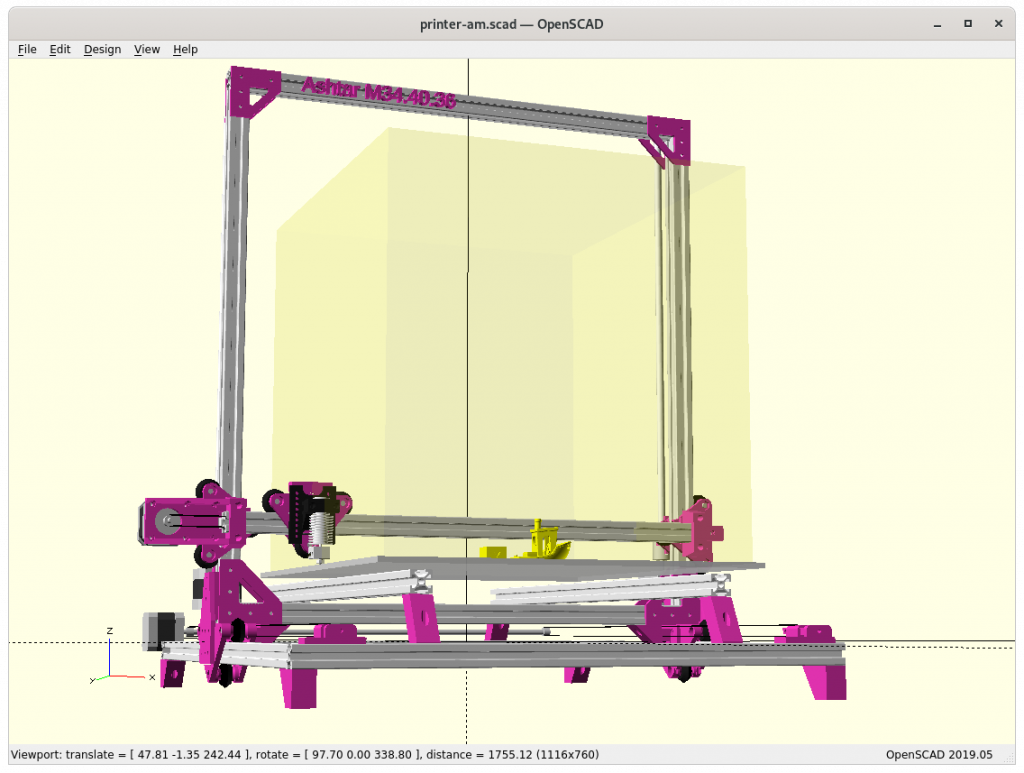The width and height of the screenshot is (1024, 773).
Task: Open the Help menu
Action: click(x=185, y=49)
